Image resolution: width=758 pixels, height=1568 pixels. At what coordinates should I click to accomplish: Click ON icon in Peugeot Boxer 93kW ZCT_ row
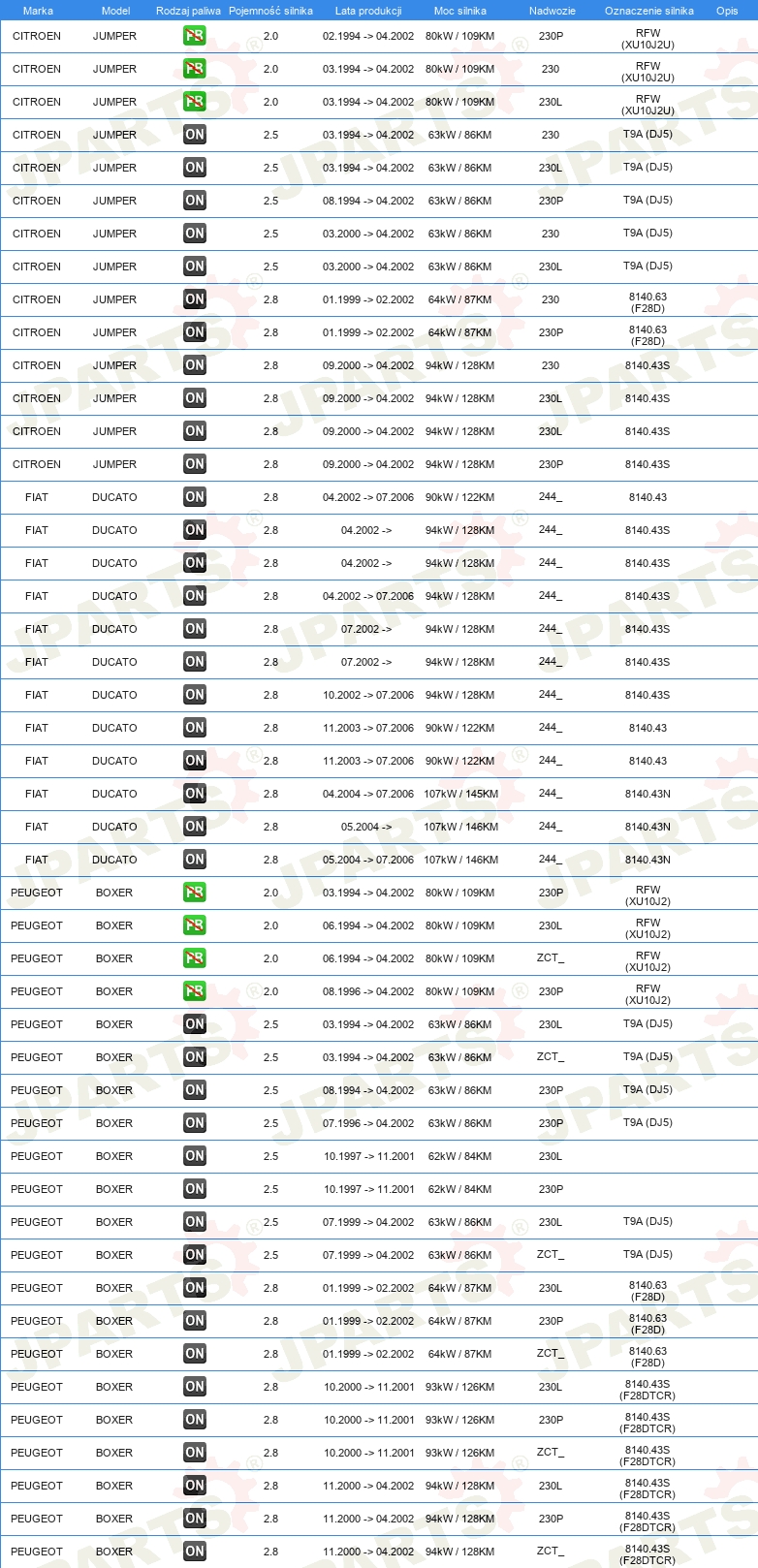pyautogui.click(x=195, y=1453)
